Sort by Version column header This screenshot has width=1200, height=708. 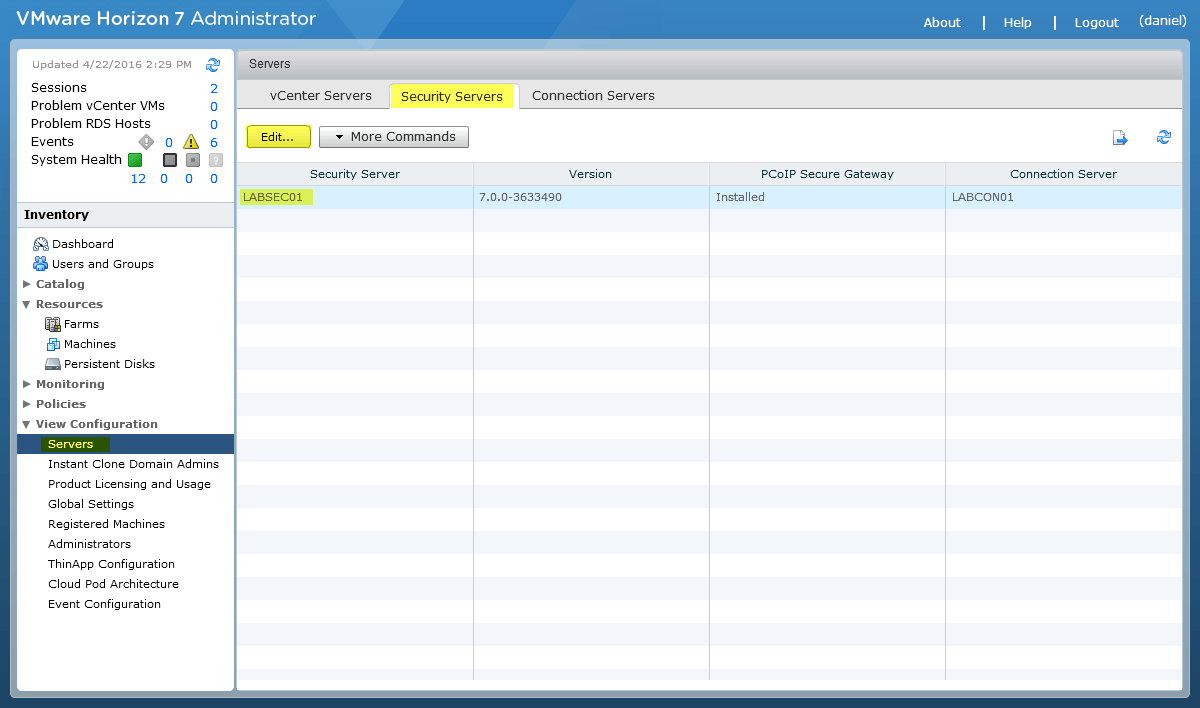click(591, 174)
